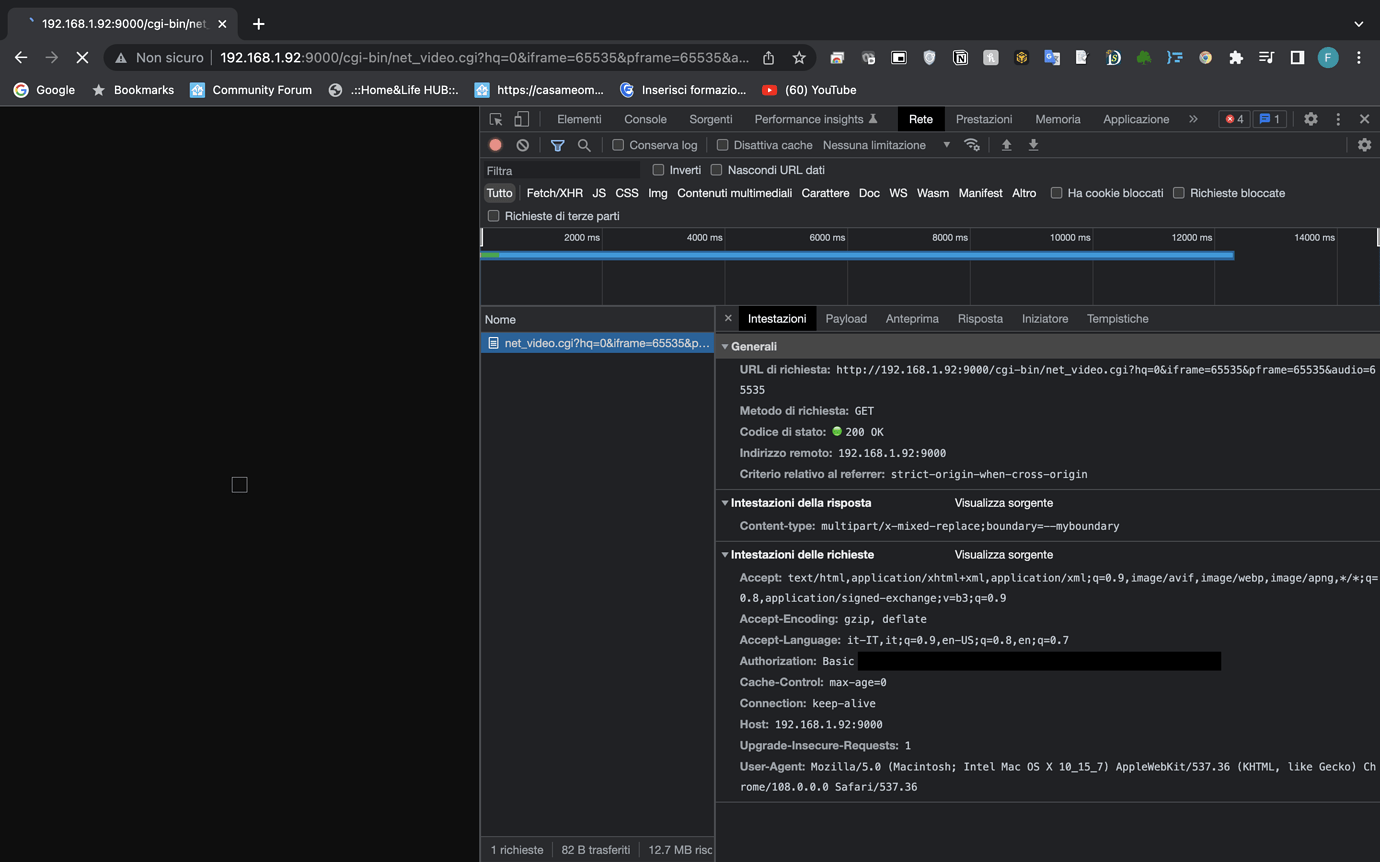The width and height of the screenshot is (1380, 862).
Task: Switch to the Console panel
Action: click(x=645, y=118)
